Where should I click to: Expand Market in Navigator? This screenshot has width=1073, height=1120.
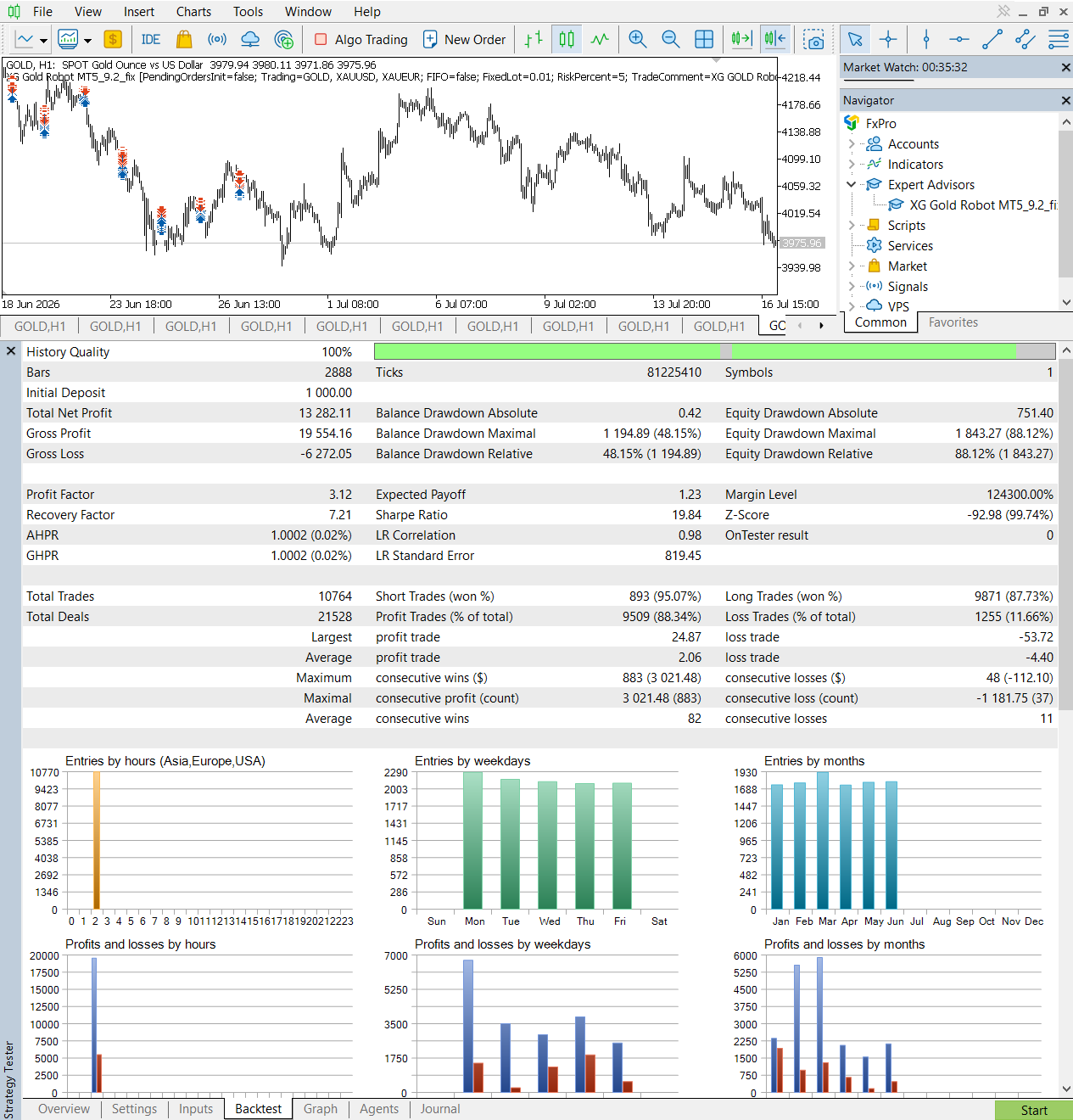pyautogui.click(x=852, y=266)
